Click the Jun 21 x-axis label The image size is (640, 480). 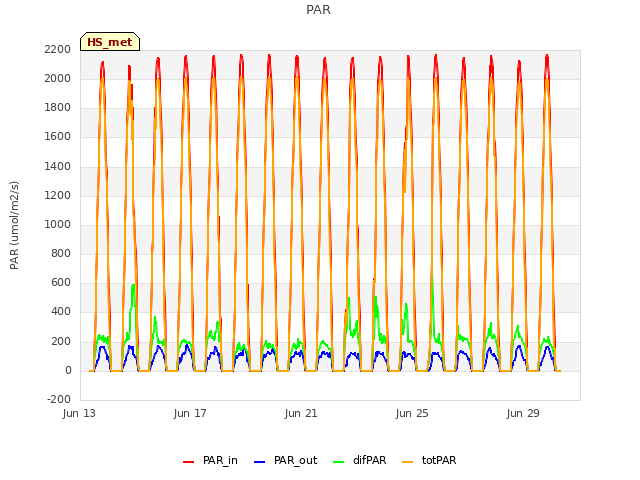tap(301, 413)
